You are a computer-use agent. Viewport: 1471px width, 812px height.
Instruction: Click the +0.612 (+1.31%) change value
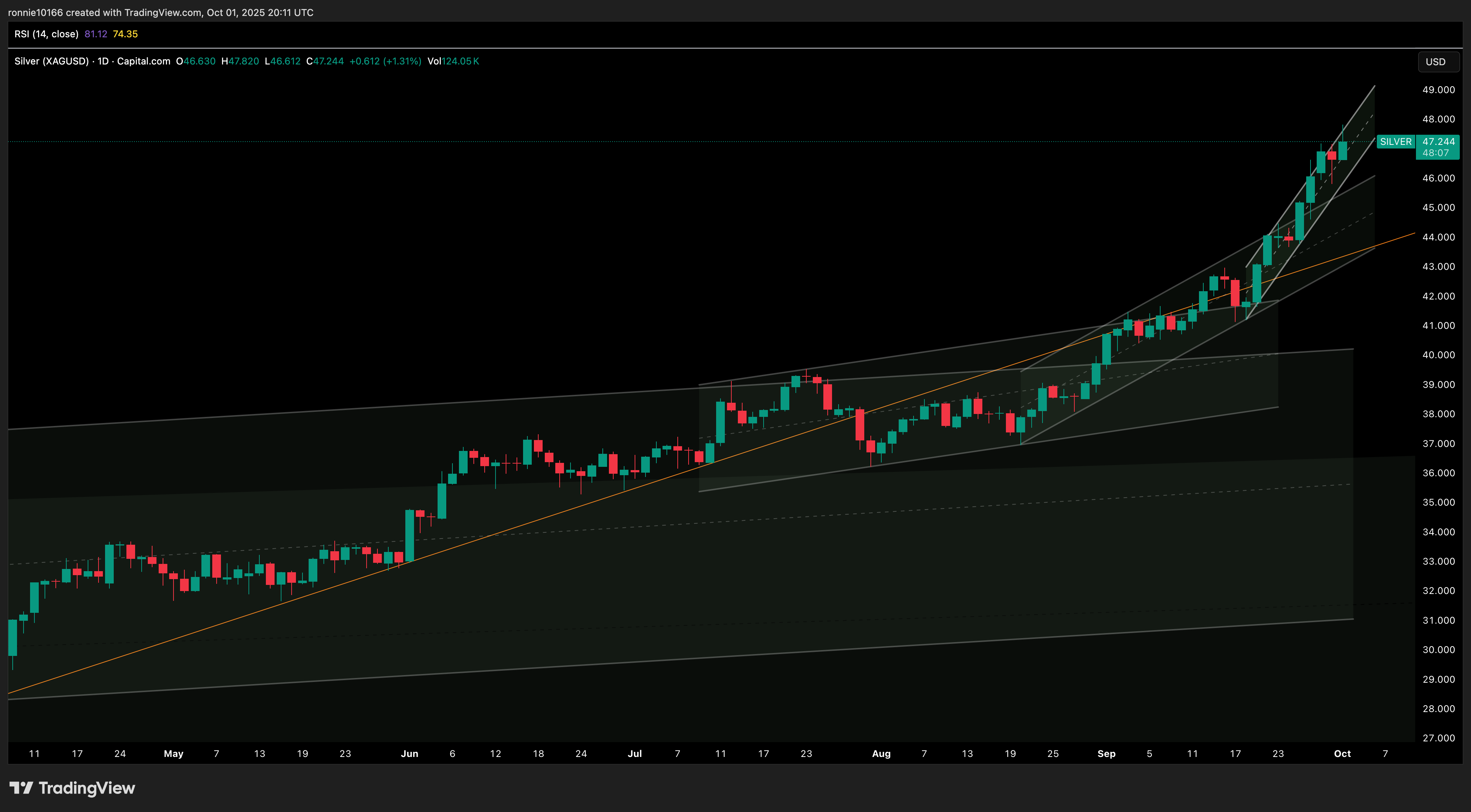click(385, 61)
